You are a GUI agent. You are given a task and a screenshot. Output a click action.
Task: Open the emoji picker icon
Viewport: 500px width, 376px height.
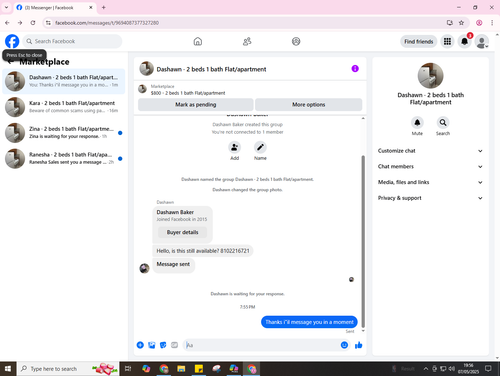(344, 345)
